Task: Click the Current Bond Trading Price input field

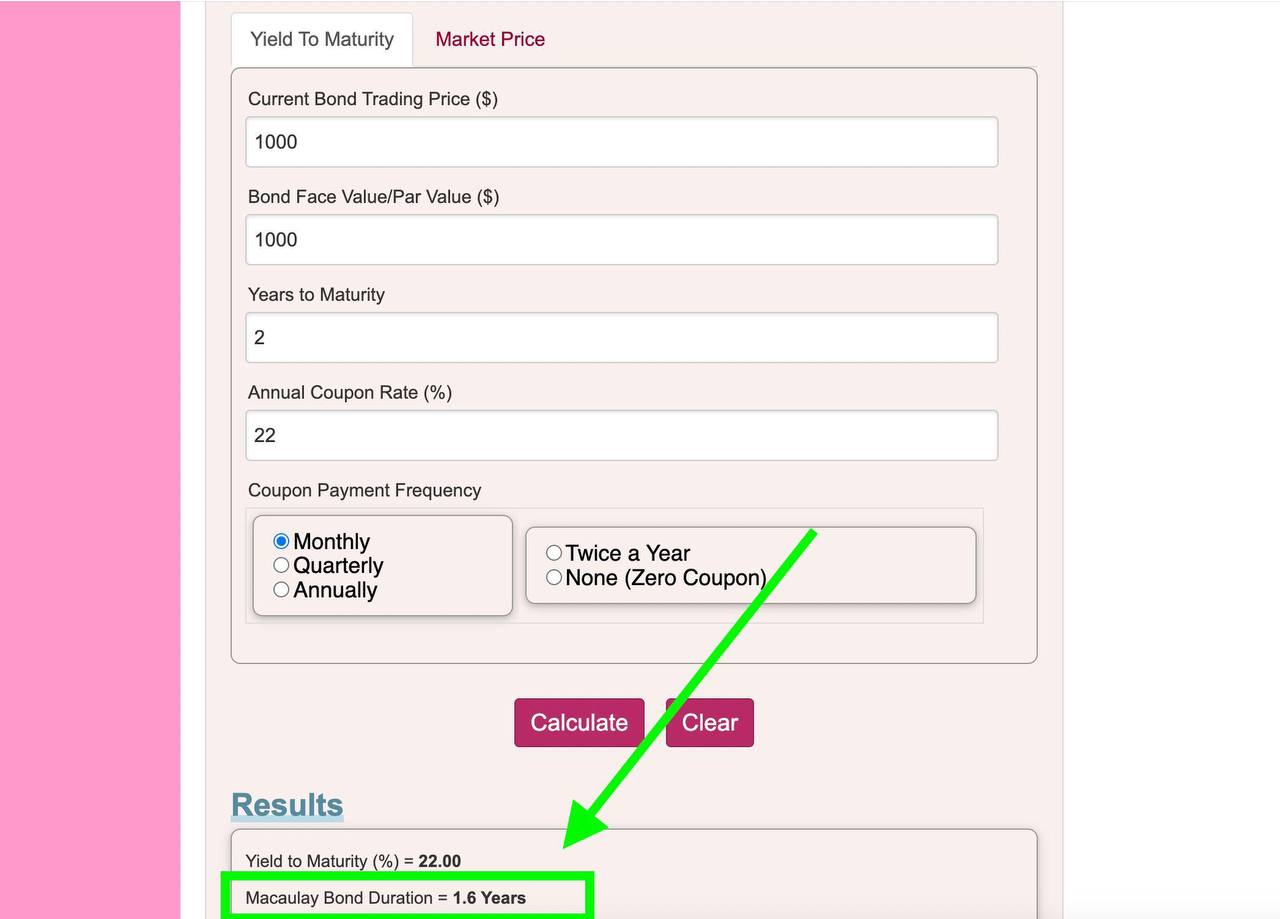Action: (621, 142)
